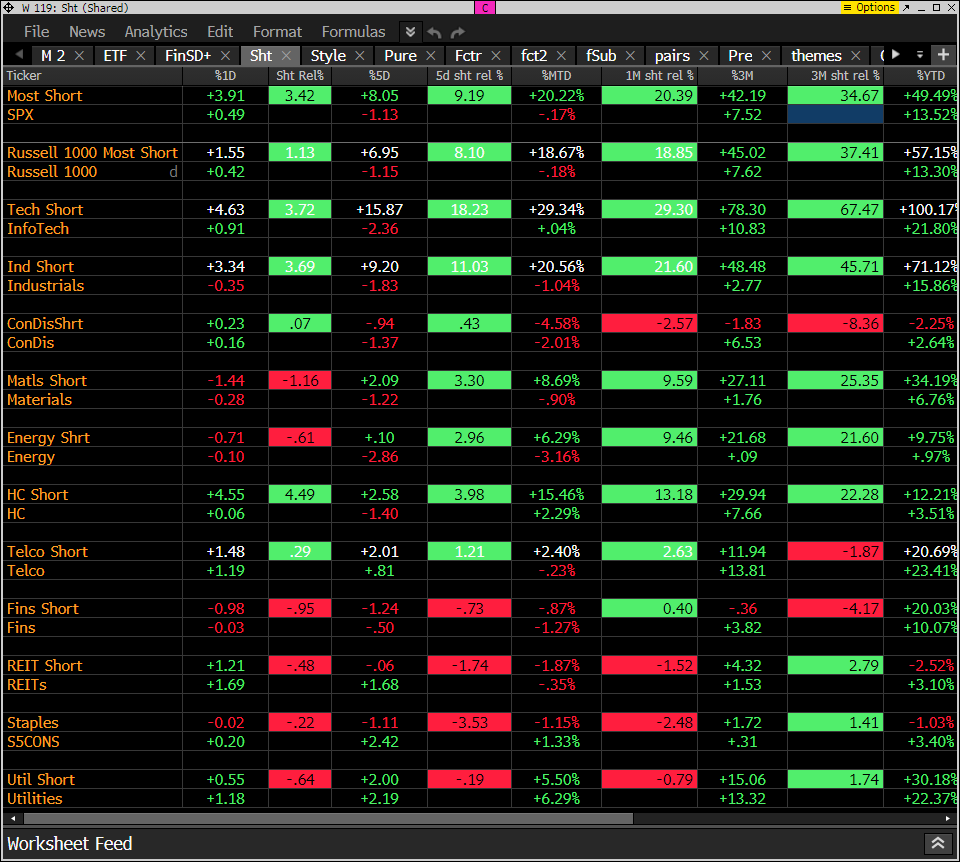
Task: Click the move icon beside W 119 title
Action: point(8,7)
